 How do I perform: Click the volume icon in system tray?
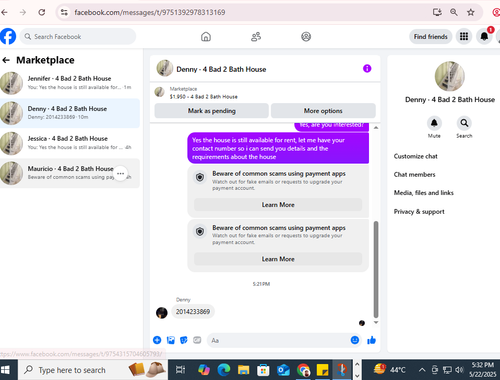click(x=459, y=370)
